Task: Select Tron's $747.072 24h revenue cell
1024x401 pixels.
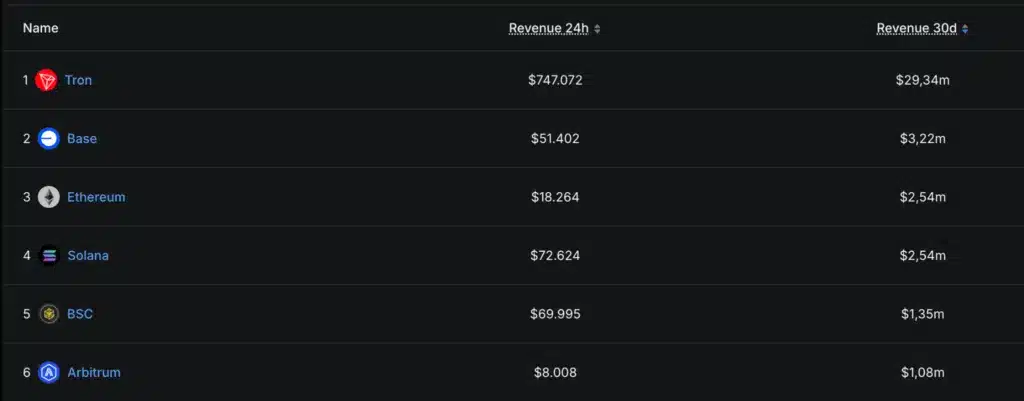Action: tap(555, 80)
